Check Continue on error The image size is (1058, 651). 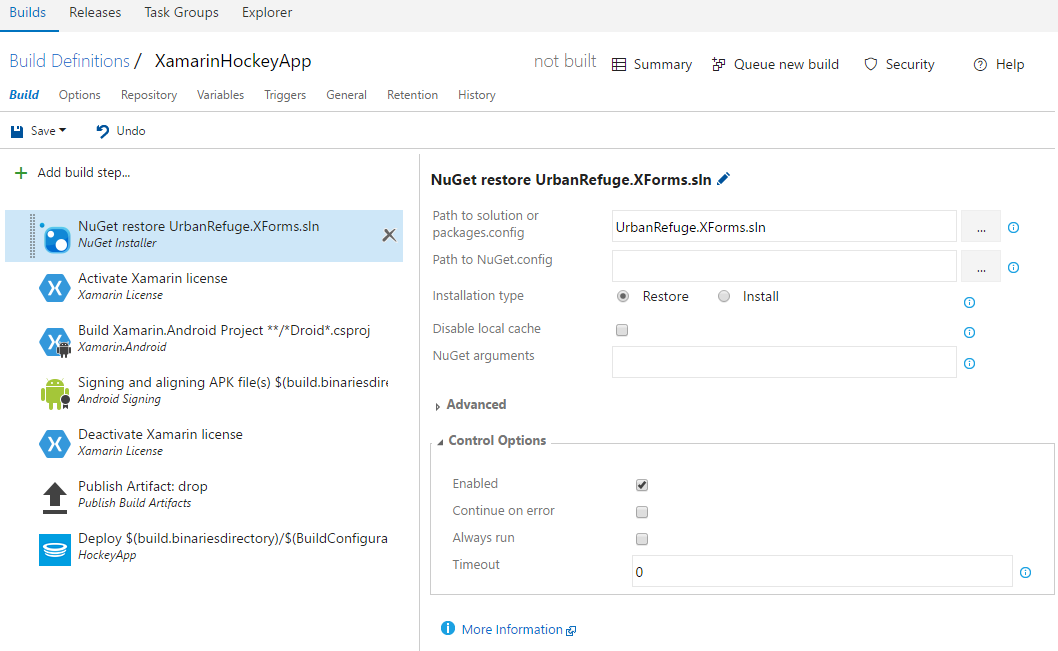(x=642, y=512)
